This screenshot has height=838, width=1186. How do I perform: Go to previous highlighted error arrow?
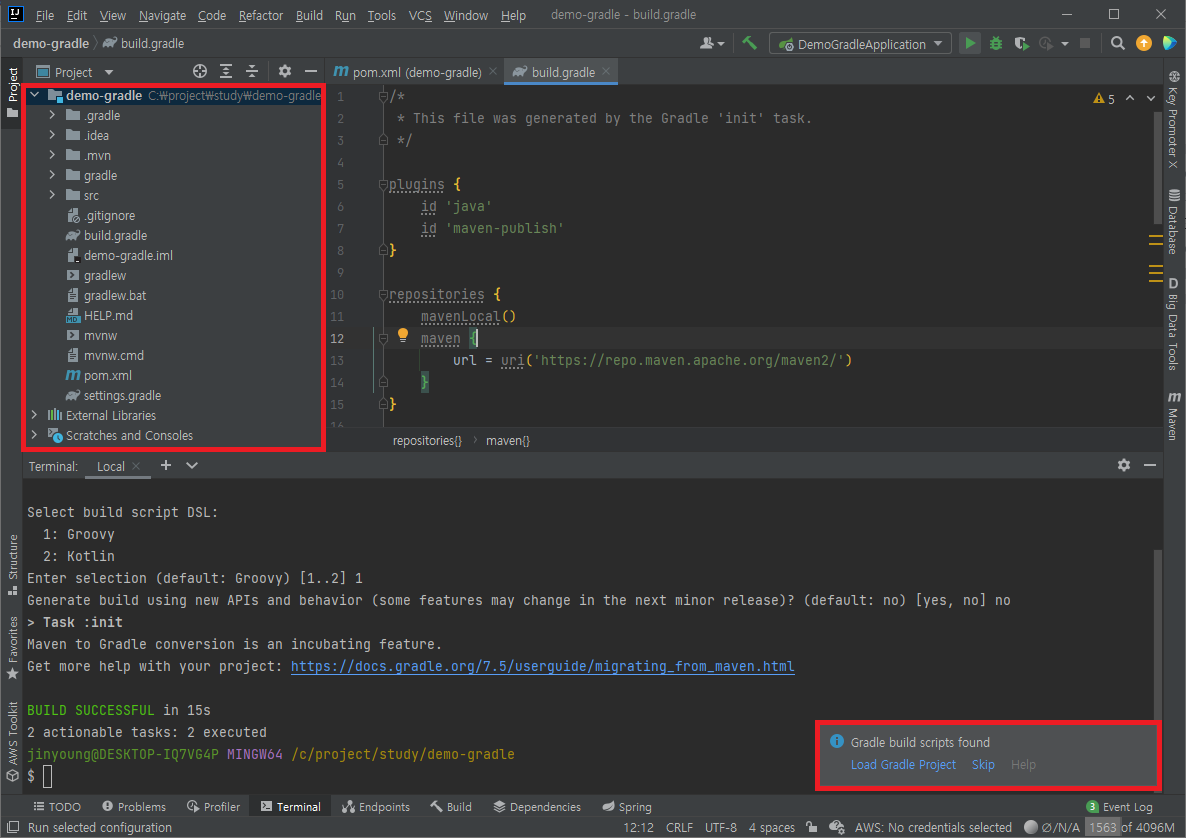(1130, 98)
